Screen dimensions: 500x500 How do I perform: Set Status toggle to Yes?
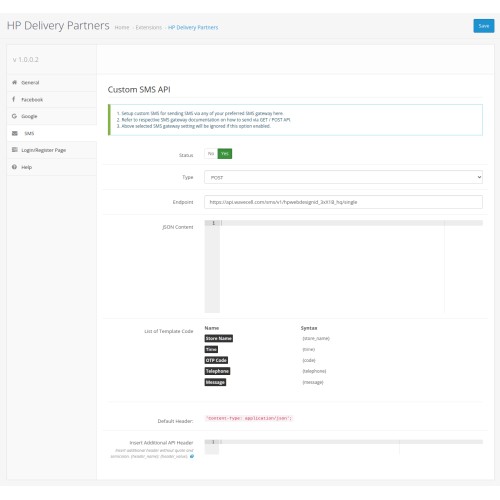point(225,154)
